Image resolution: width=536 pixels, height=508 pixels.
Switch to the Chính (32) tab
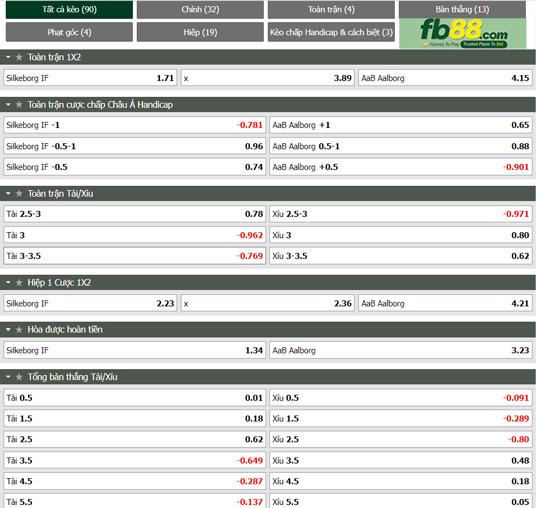(200, 10)
